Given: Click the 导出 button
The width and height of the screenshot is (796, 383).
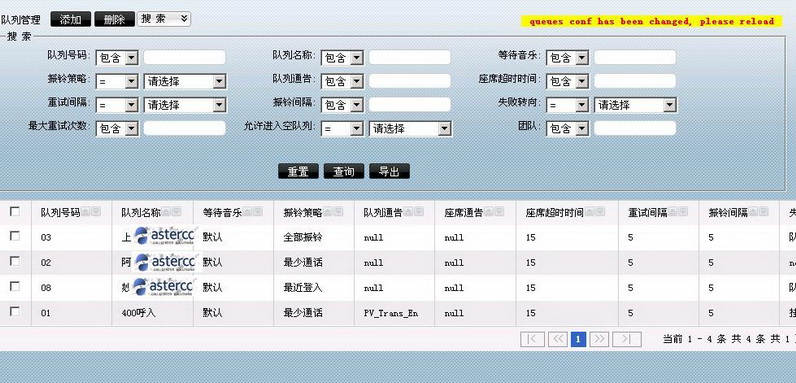Looking at the screenshot, I should pyautogui.click(x=389, y=172).
